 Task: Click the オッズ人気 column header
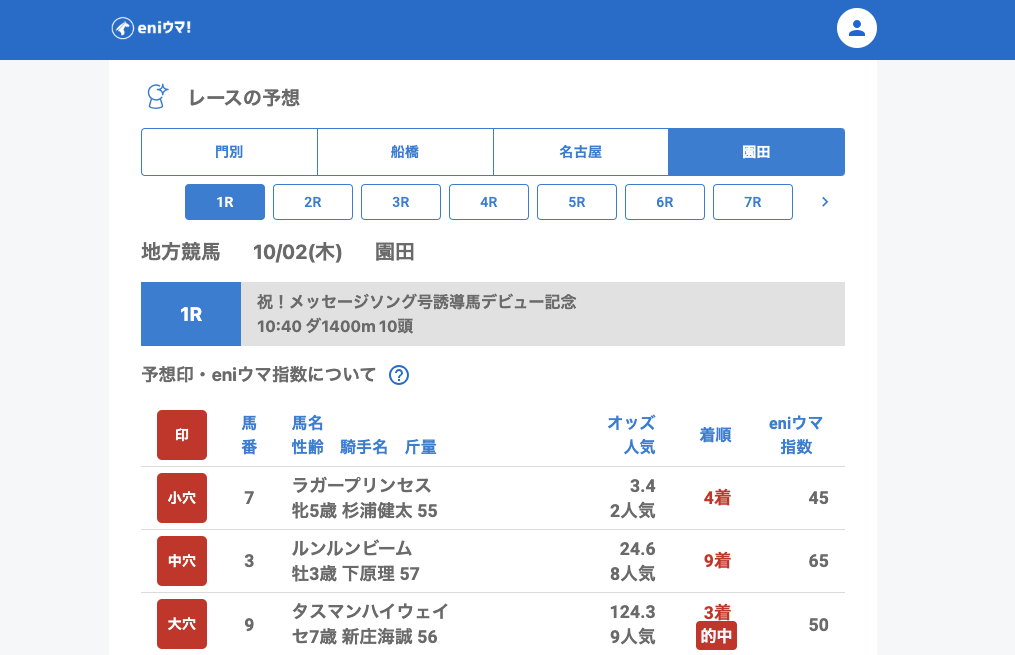tap(631, 435)
